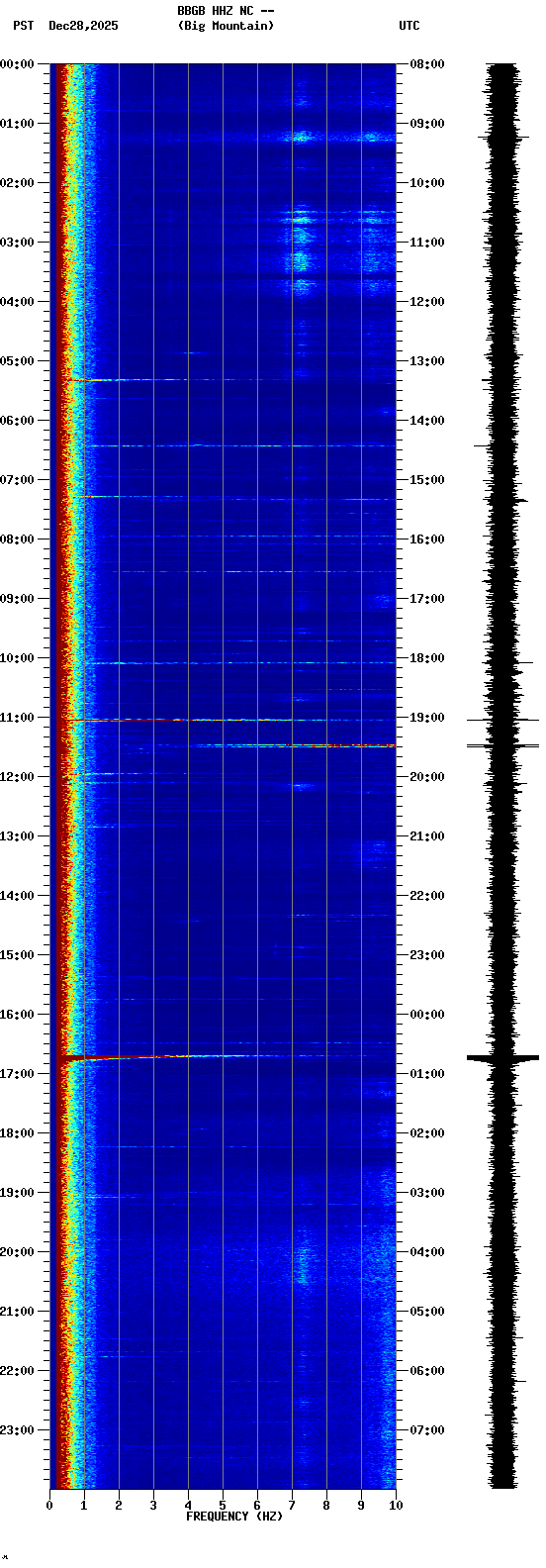
Task: Select the PST timezone label
Action: pos(23,26)
